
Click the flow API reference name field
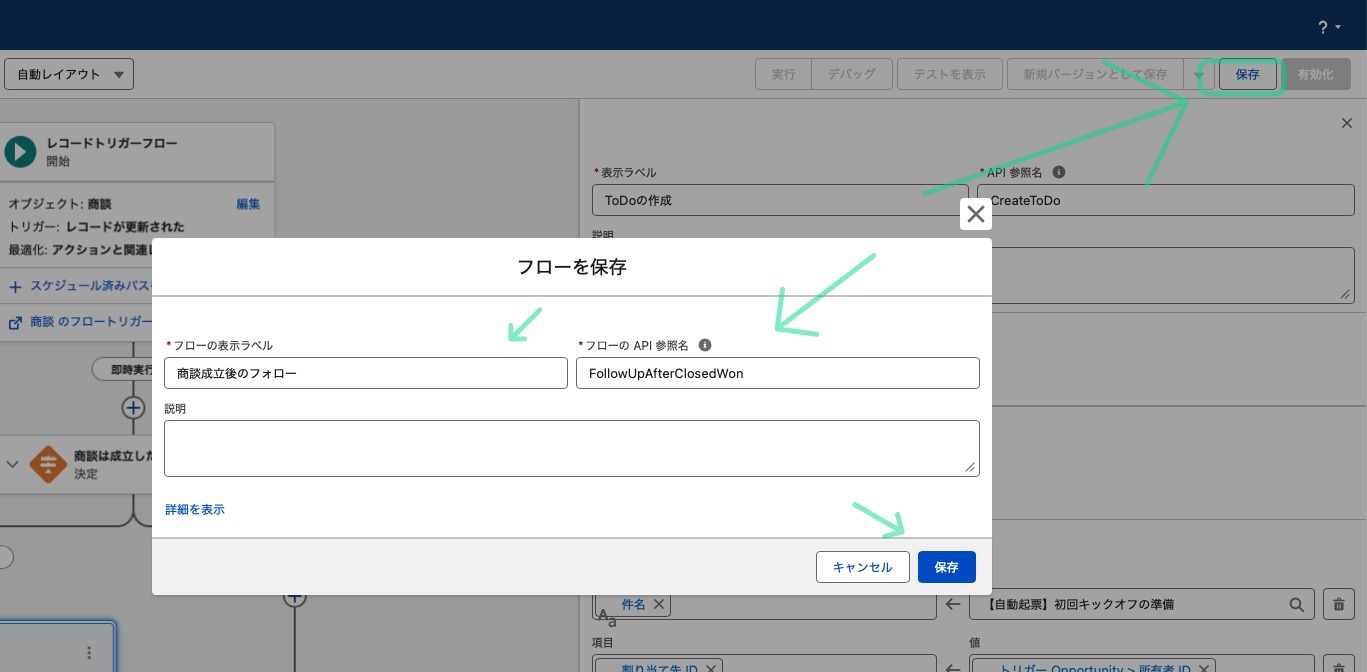778,373
